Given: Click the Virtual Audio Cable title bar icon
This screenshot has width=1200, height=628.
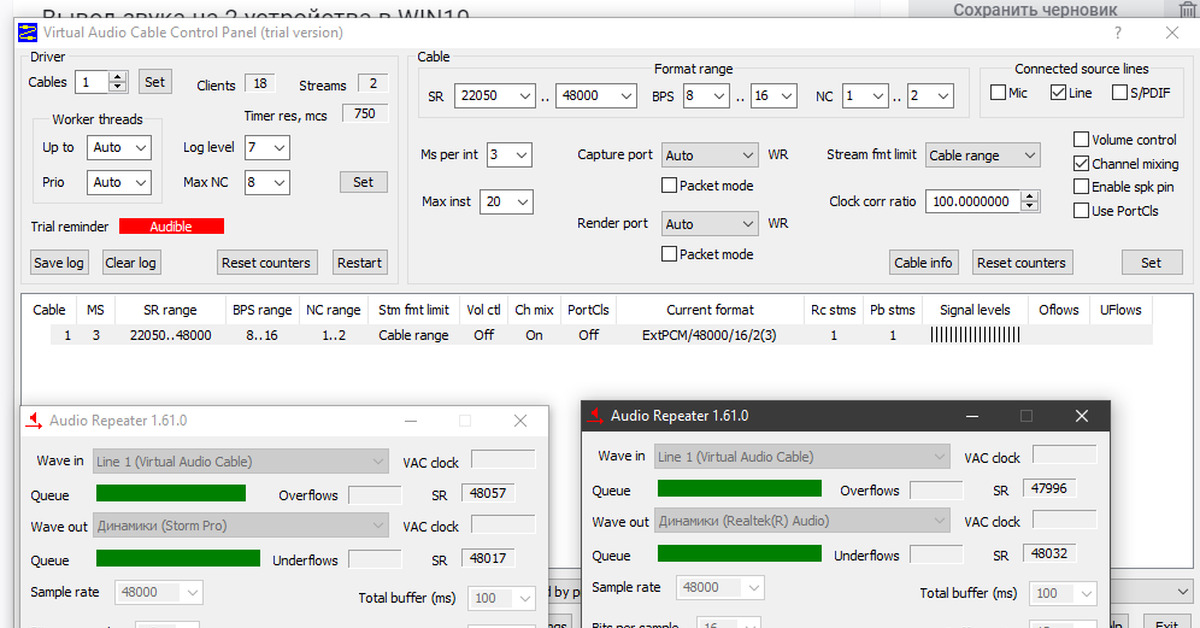Looking at the screenshot, I should click(27, 32).
